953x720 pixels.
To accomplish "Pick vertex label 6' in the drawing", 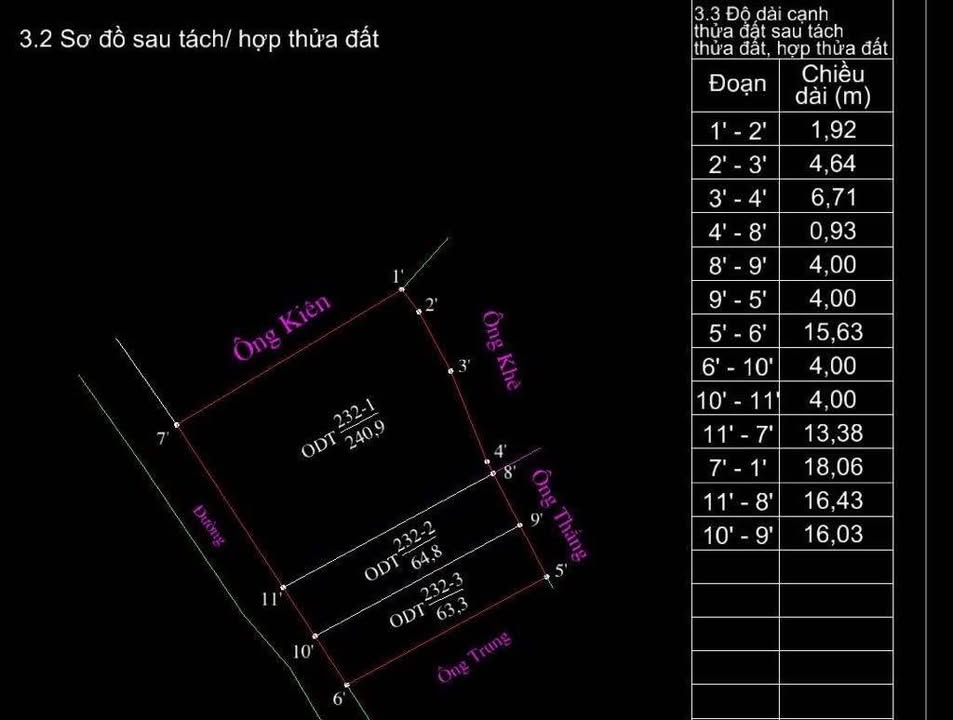I will 339,697.
